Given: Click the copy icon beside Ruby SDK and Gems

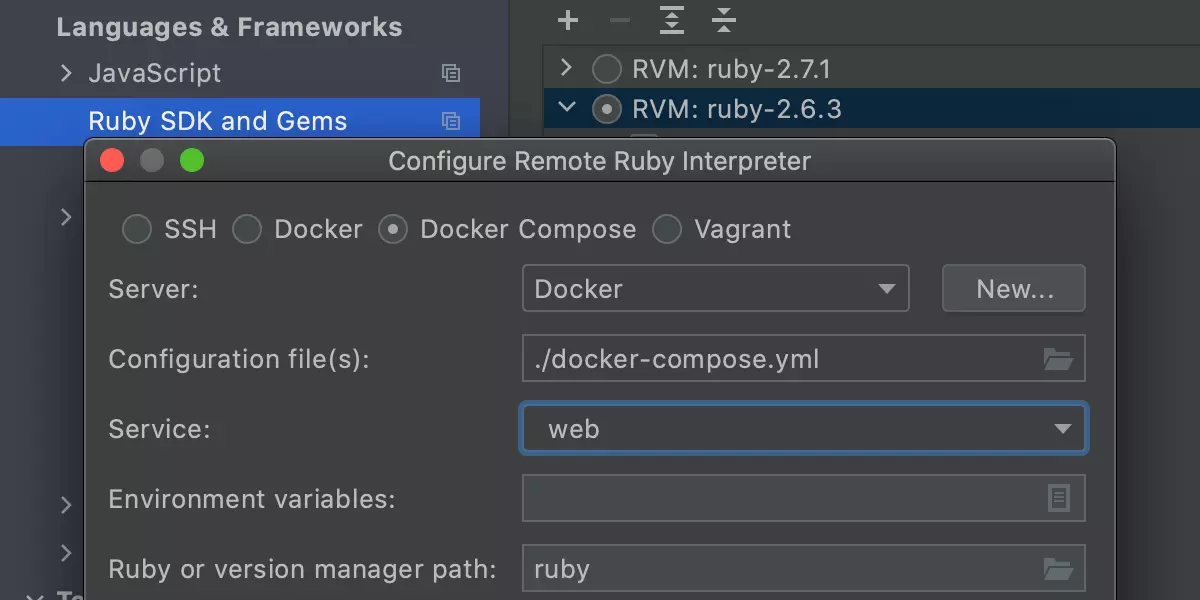Looking at the screenshot, I should (x=451, y=121).
